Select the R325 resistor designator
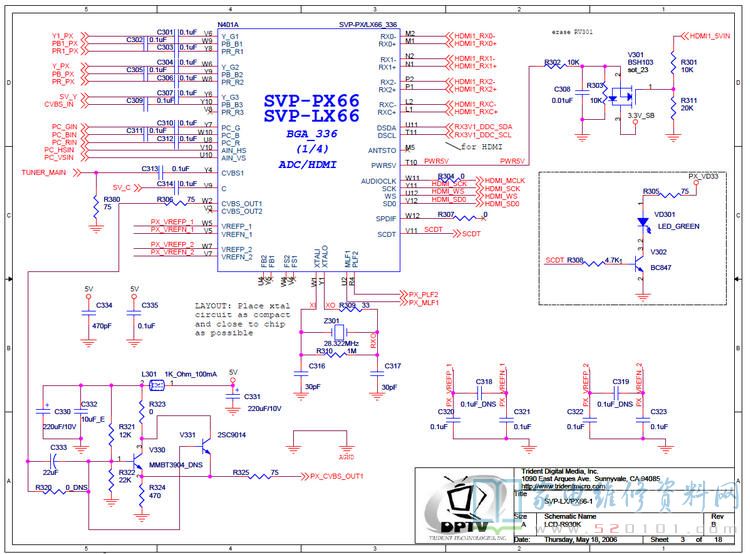 point(241,473)
